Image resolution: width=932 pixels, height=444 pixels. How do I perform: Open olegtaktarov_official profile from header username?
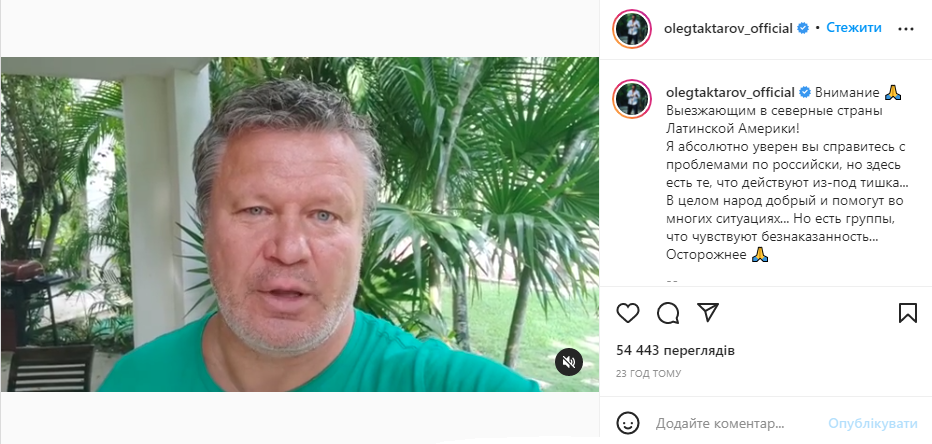tap(729, 29)
